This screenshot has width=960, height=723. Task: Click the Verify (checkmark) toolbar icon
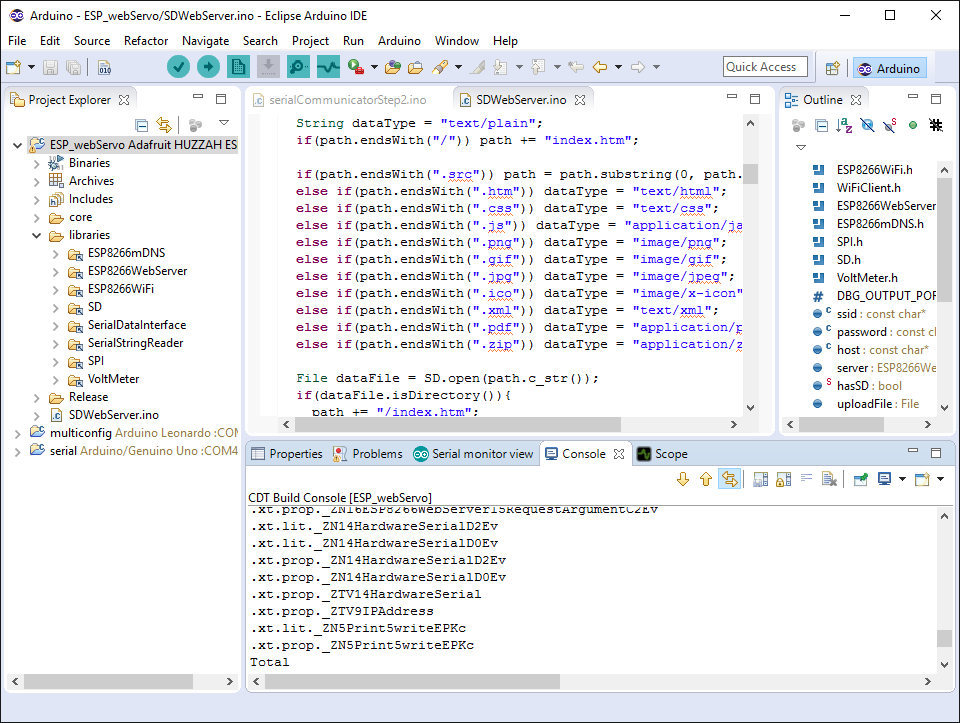point(178,66)
